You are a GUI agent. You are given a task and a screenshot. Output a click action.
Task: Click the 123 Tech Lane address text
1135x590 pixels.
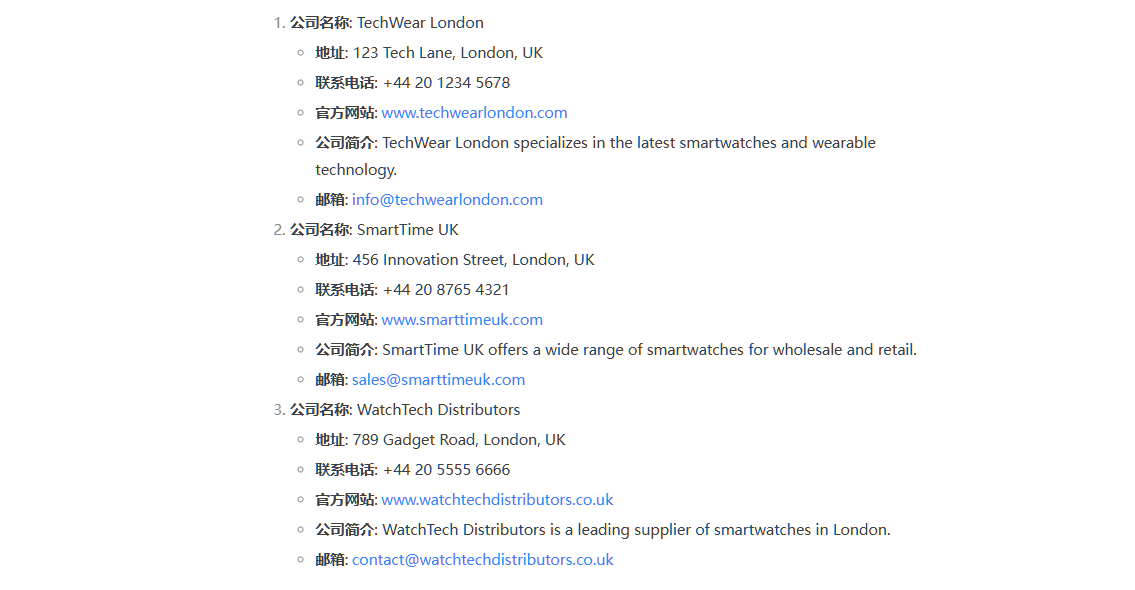click(448, 54)
